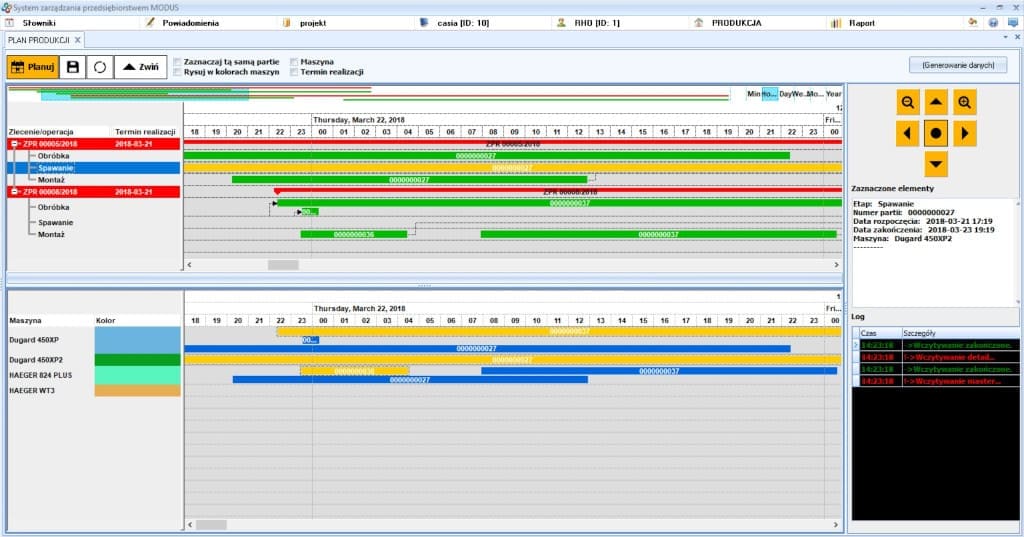The height and width of the screenshot is (537, 1024).
Task: Pan the chart up with arrow button
Action: click(x=935, y=102)
